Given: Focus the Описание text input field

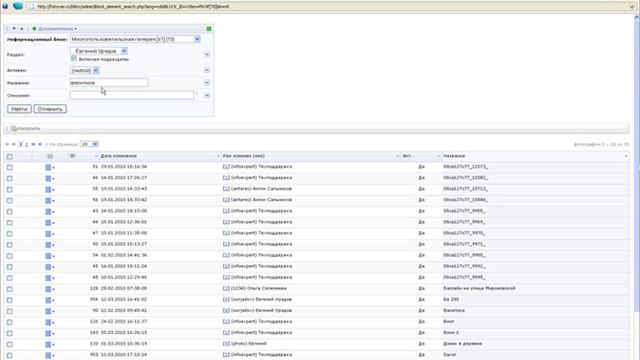Looking at the screenshot, I should tap(132, 95).
